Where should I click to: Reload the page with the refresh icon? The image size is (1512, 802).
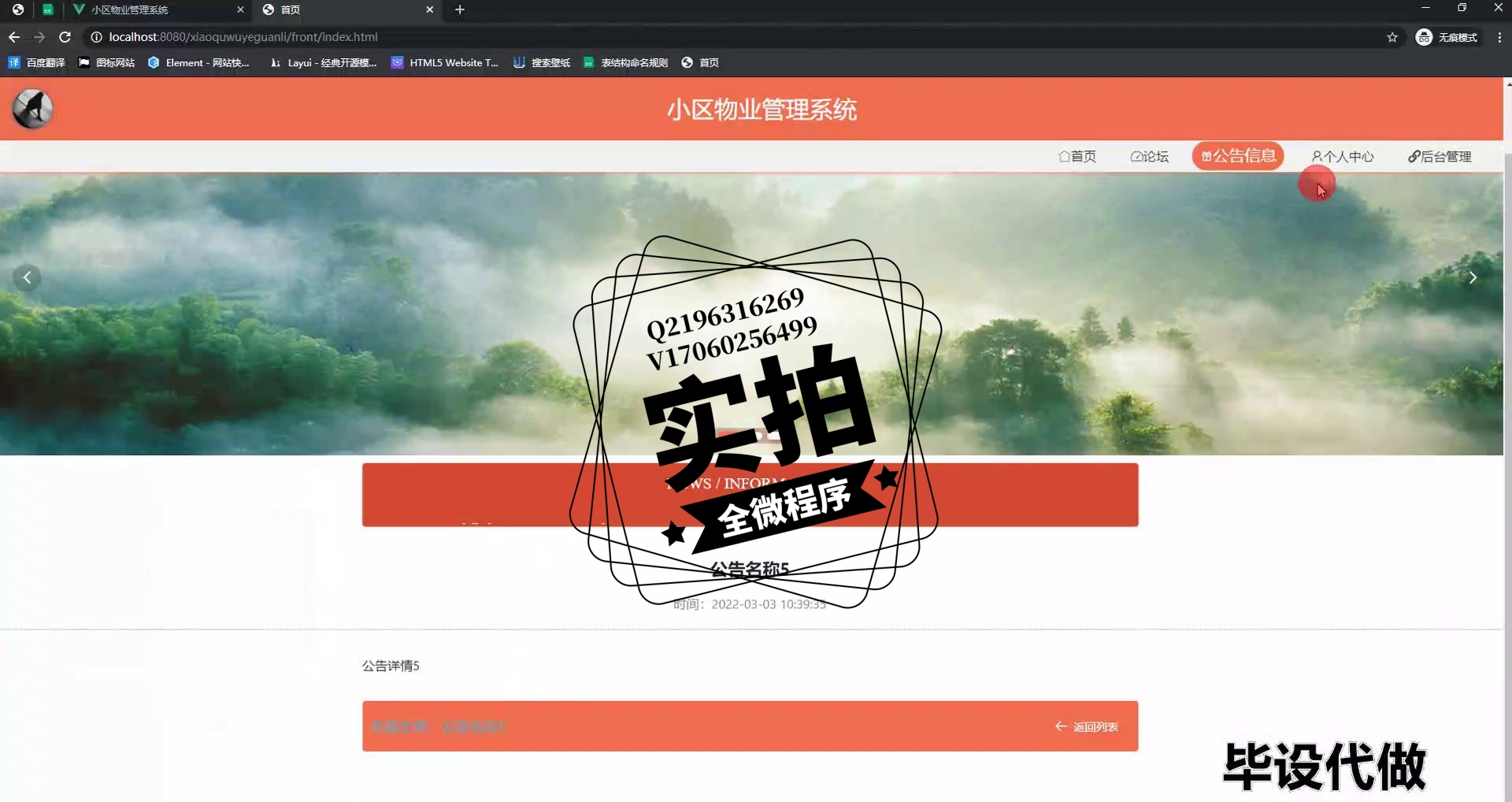click(x=65, y=37)
